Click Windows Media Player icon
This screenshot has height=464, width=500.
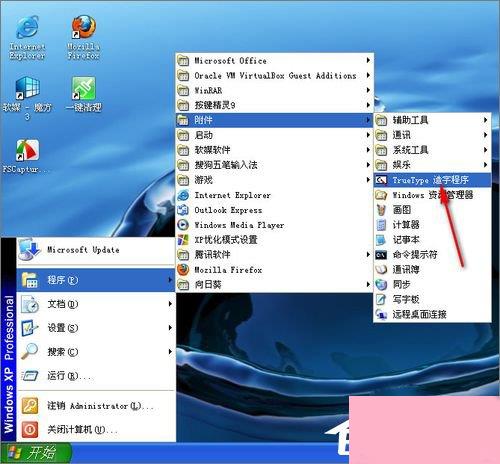pos(183,225)
